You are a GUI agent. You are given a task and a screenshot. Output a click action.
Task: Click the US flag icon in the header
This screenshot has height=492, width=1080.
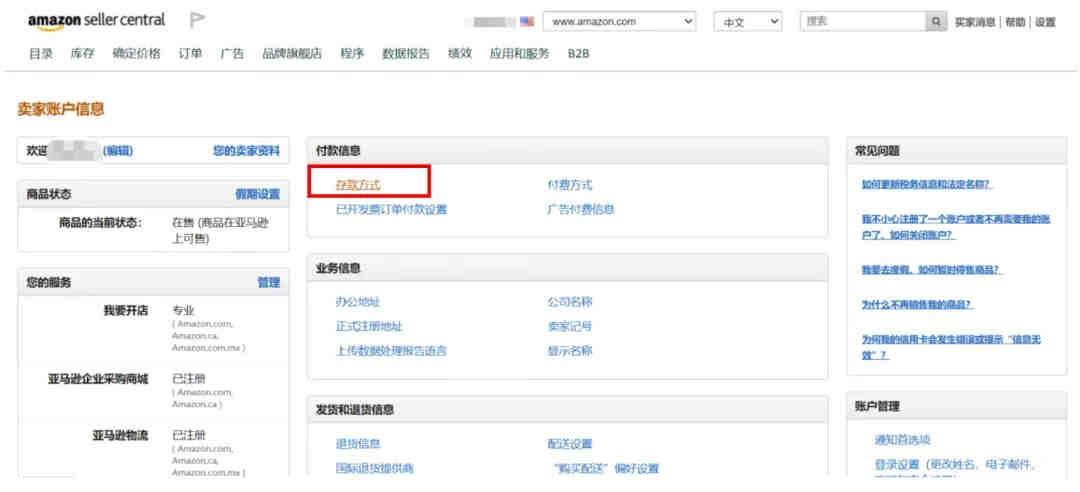tap(527, 22)
